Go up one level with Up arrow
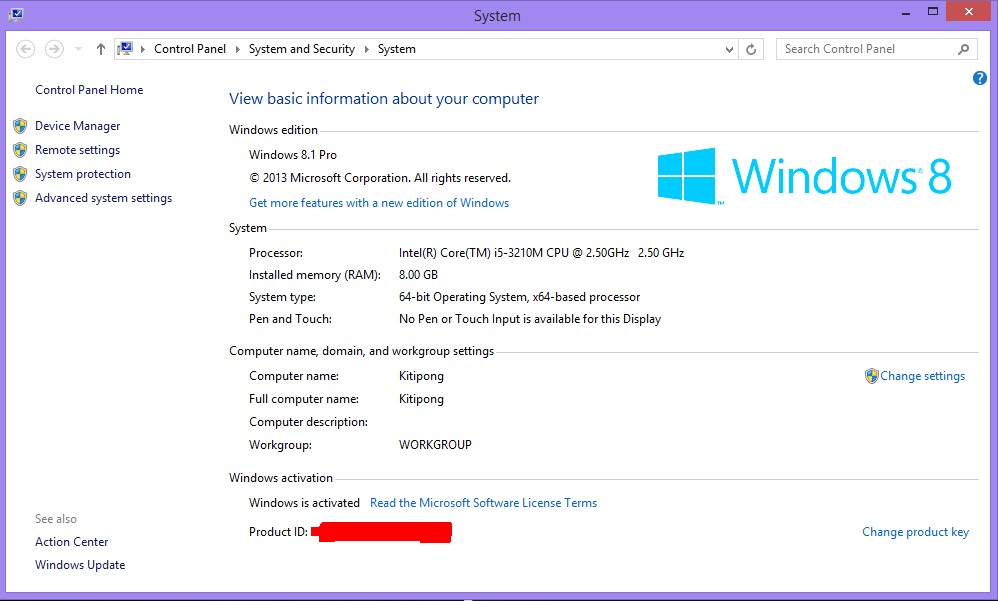998x601 pixels. tap(101, 49)
